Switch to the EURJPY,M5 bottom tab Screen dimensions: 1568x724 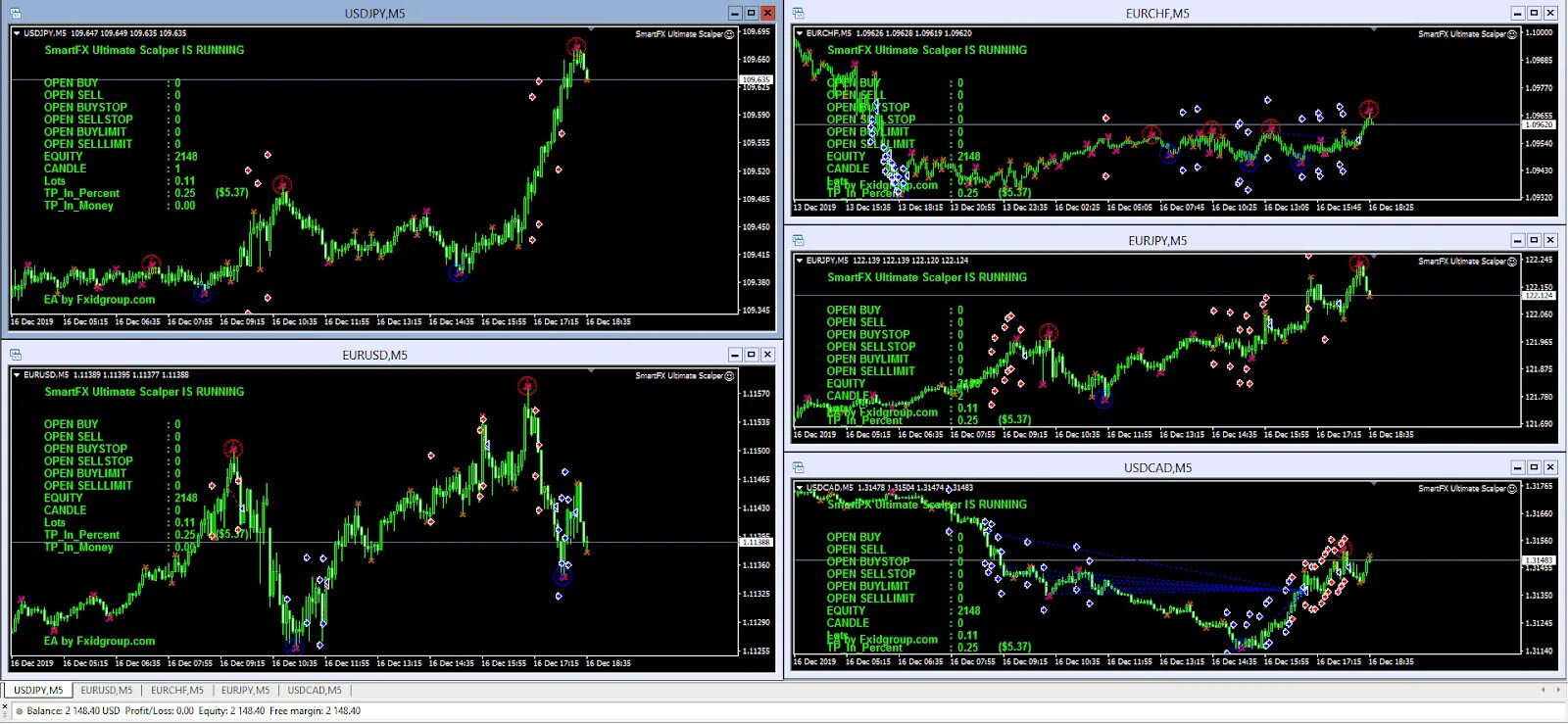[x=246, y=691]
